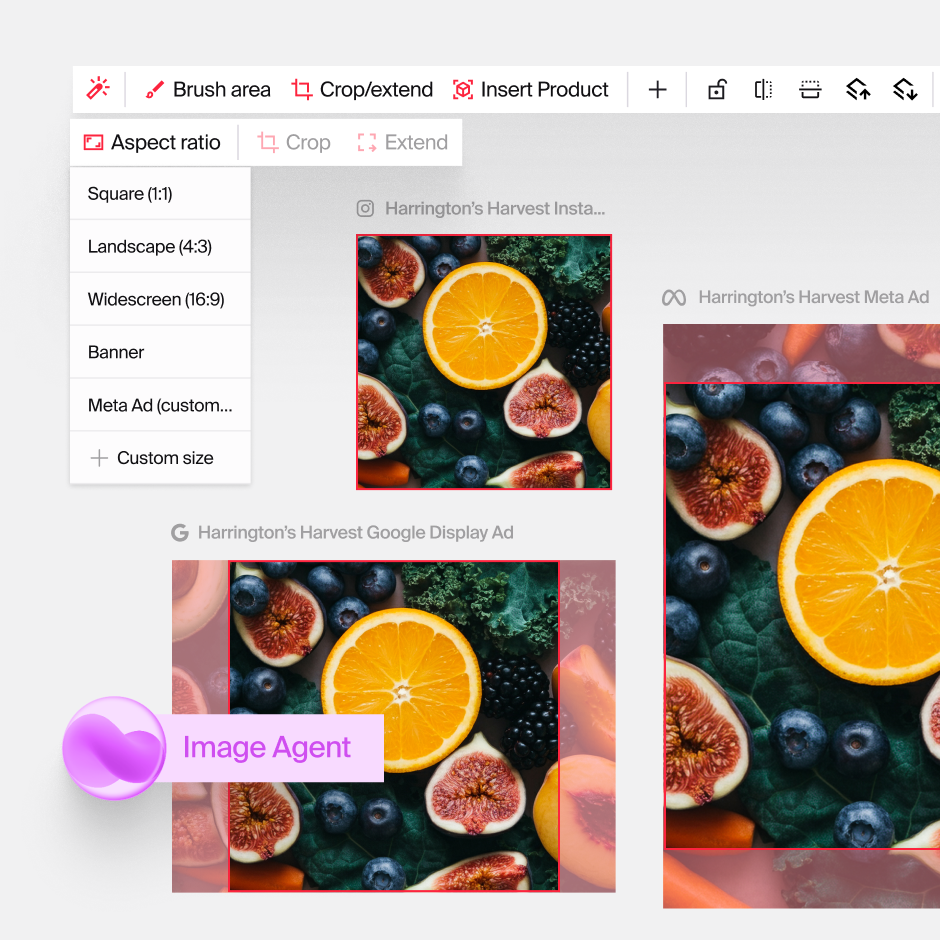The image size is (940, 940).
Task: Click the Harrington's Harvest Meta Ad label
Action: (x=814, y=297)
